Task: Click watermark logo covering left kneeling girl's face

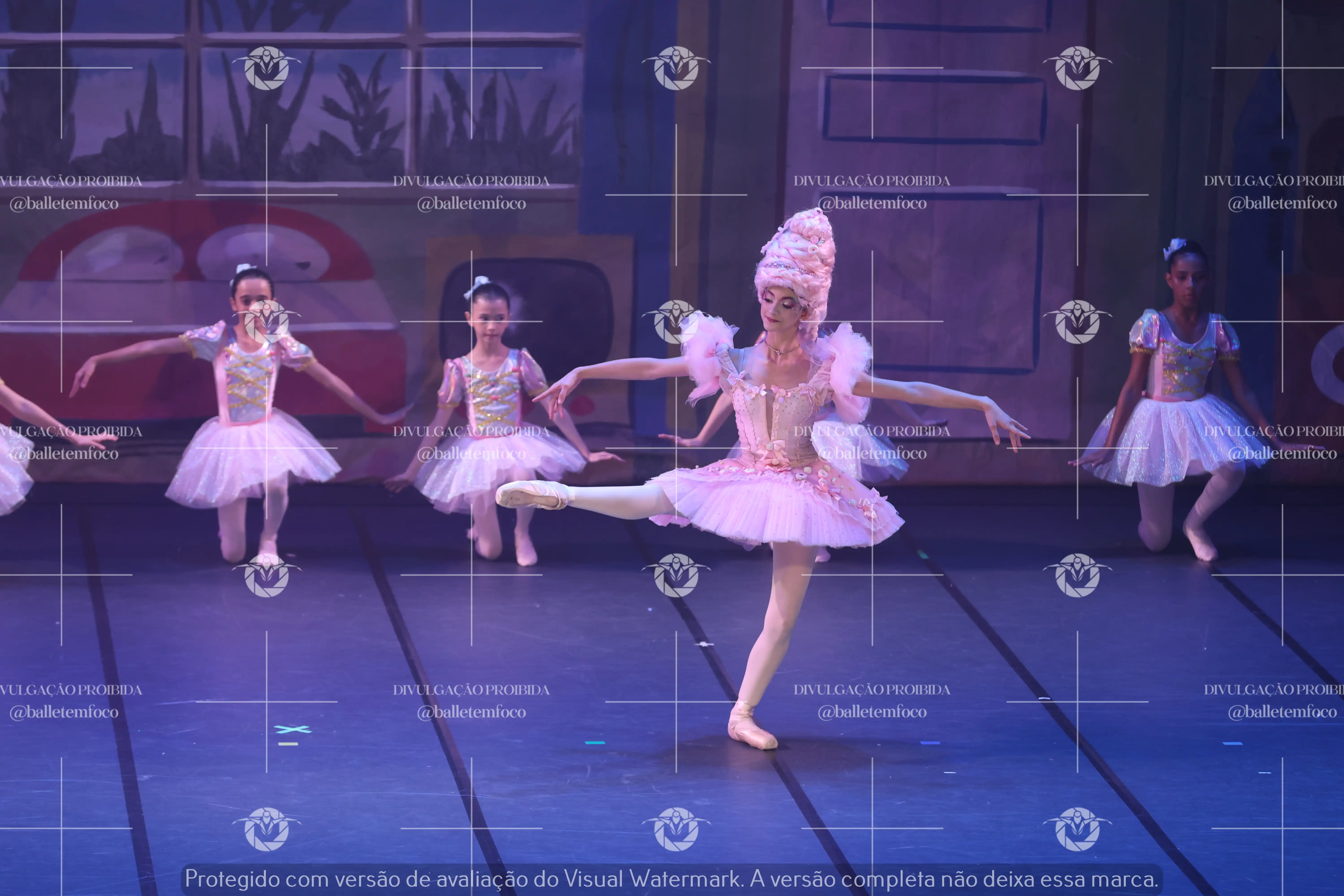Action: coord(266,322)
